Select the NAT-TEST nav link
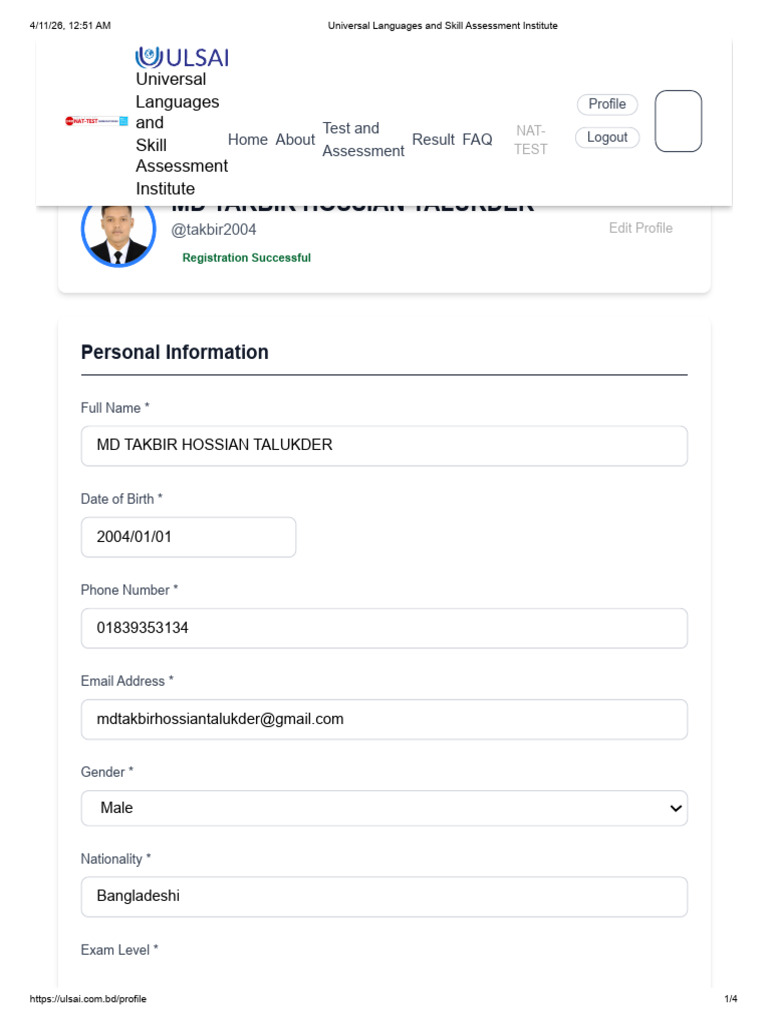768x1024 pixels. pos(530,140)
